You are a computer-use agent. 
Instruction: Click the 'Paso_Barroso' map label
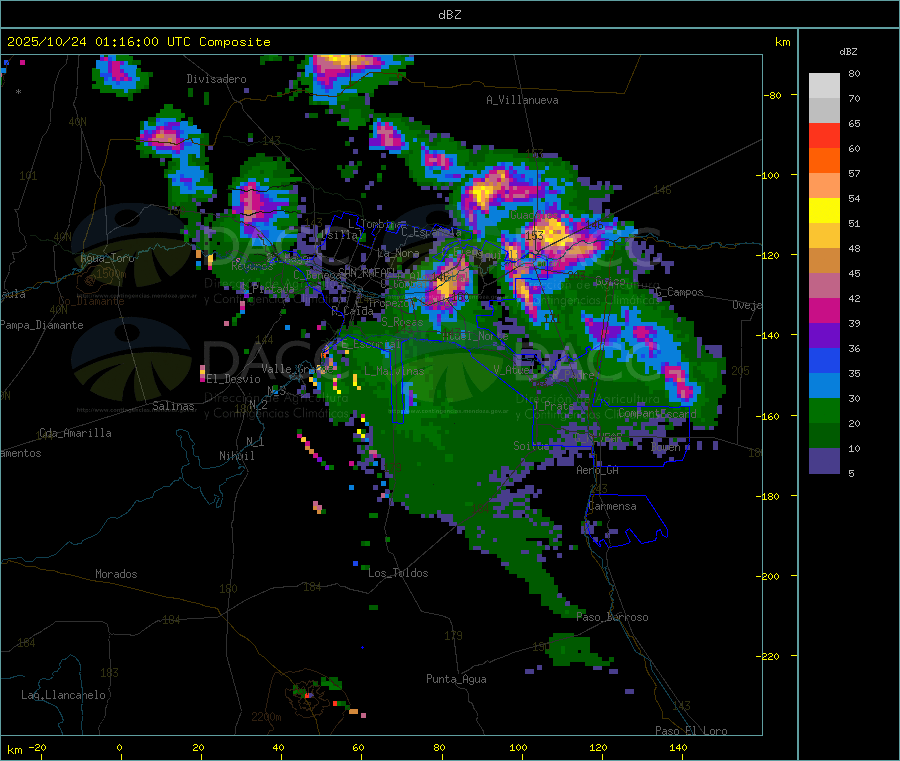612,618
